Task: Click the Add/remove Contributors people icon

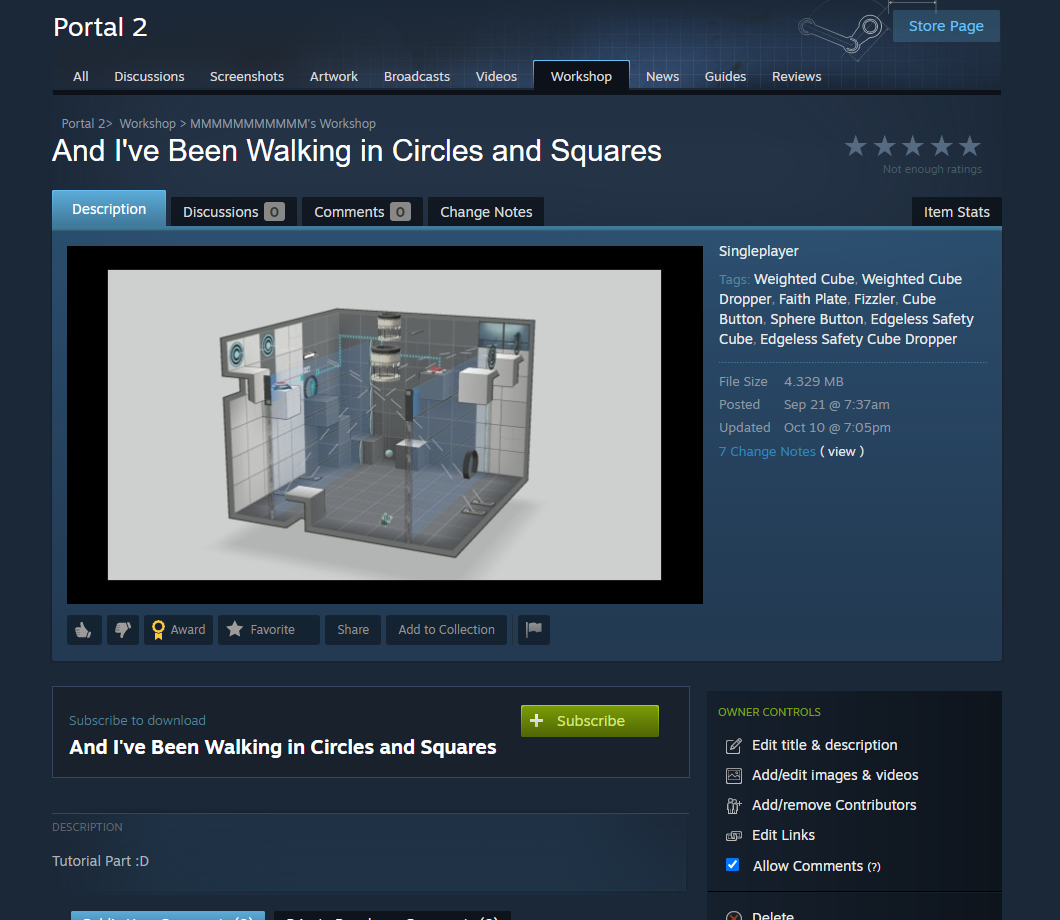Action: 731,805
